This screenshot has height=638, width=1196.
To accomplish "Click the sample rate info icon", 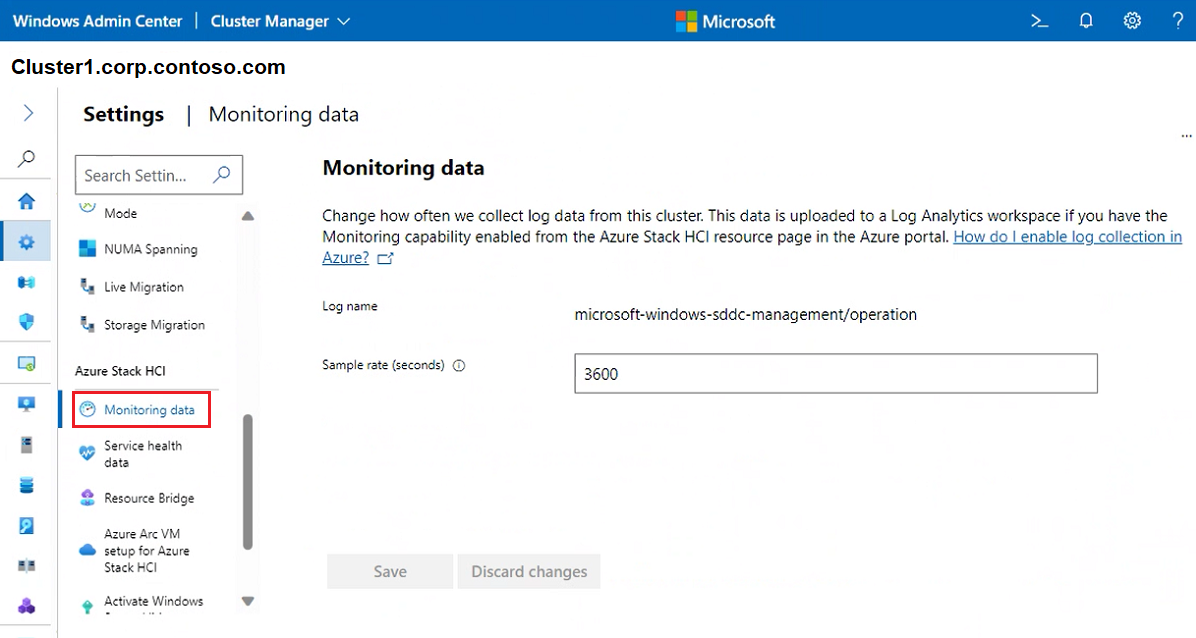I will point(459,366).
